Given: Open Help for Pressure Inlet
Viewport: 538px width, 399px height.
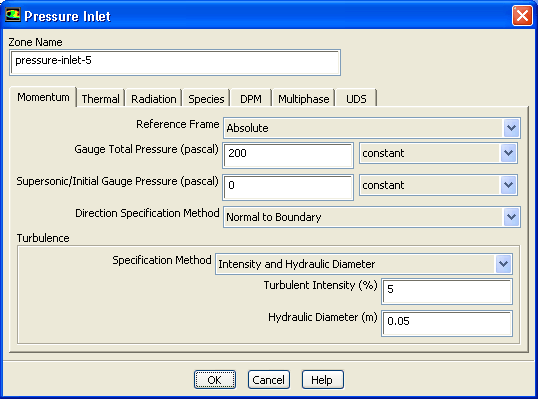Looking at the screenshot, I should [x=323, y=379].
